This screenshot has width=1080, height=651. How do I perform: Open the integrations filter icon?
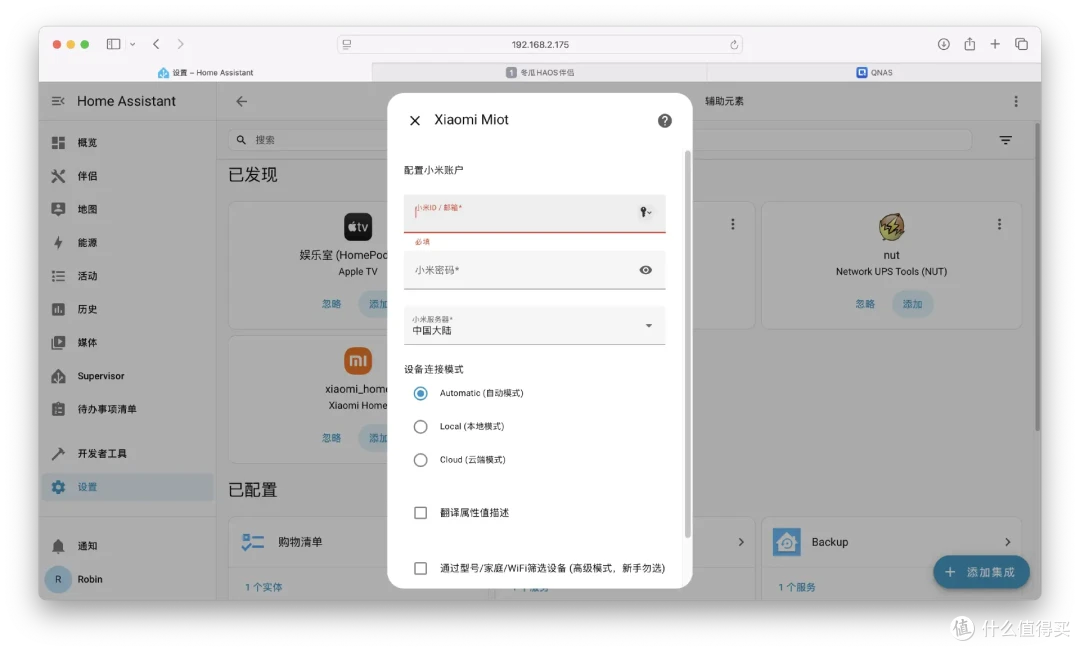[1006, 140]
